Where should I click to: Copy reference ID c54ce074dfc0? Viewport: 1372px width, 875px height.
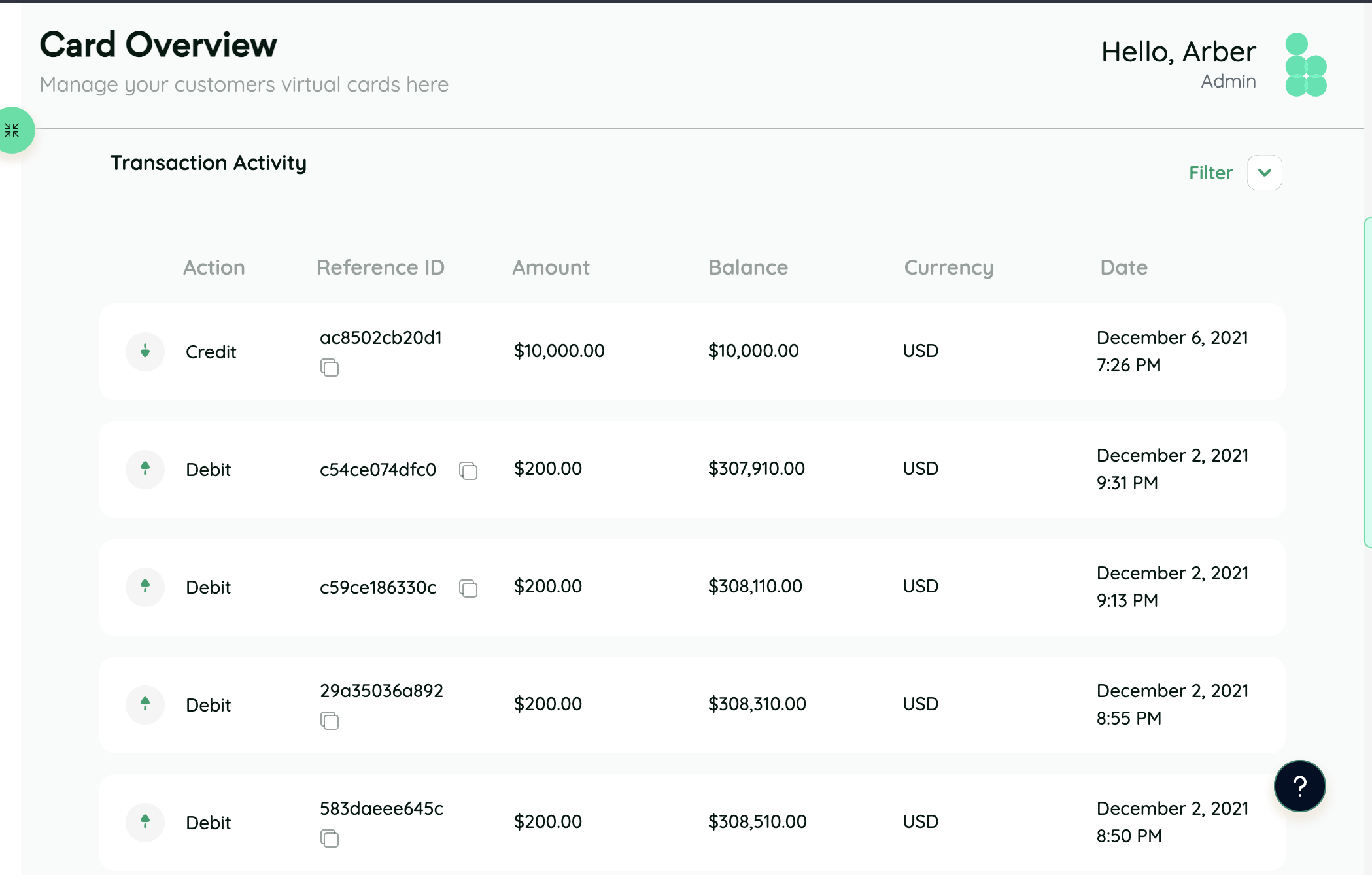tap(468, 470)
